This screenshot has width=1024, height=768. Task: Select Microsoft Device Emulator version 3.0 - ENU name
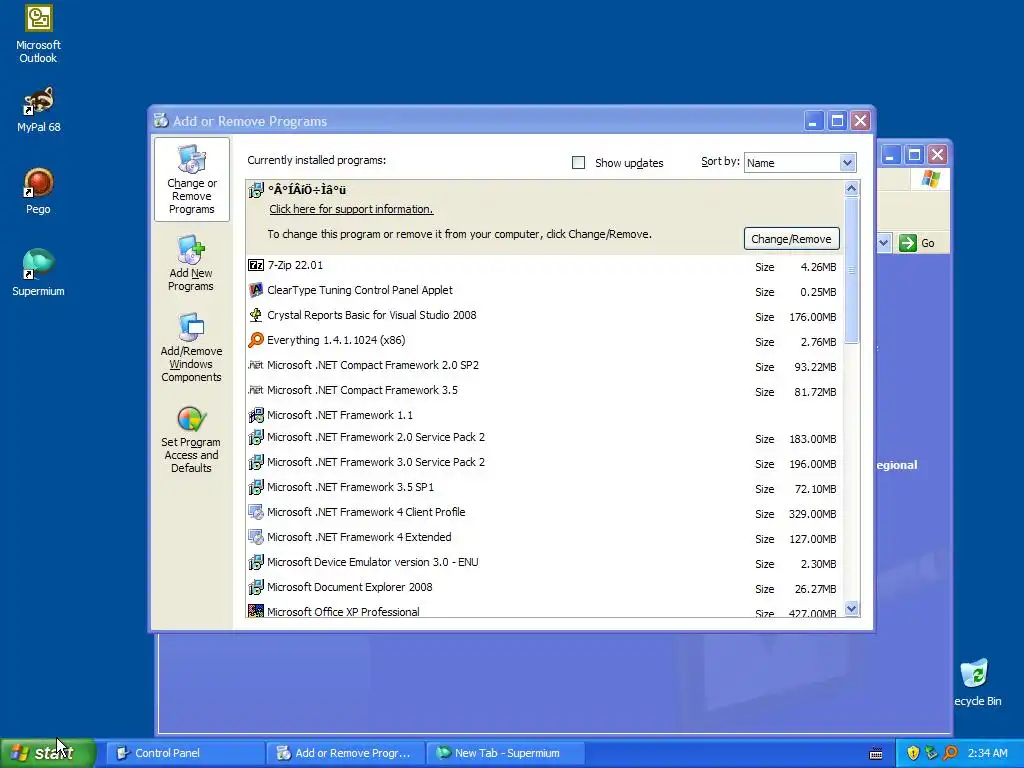(373, 562)
